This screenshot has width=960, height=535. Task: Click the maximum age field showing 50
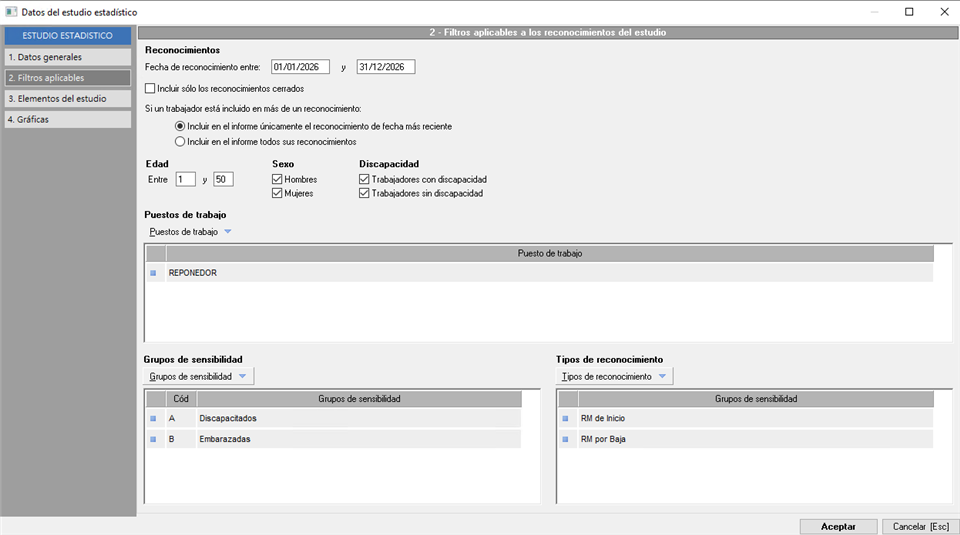223,179
